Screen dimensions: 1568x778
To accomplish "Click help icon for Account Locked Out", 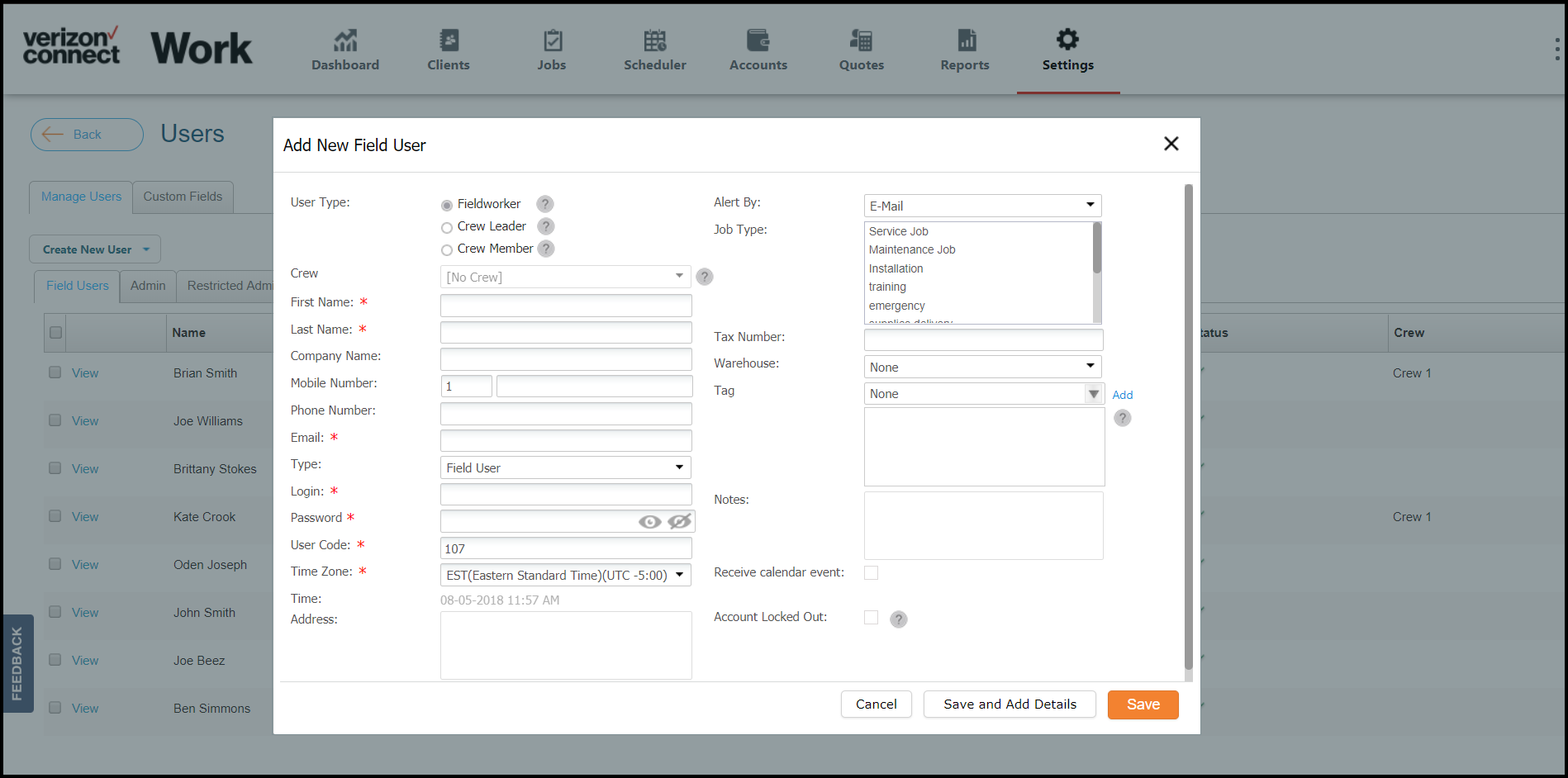I will [x=899, y=619].
